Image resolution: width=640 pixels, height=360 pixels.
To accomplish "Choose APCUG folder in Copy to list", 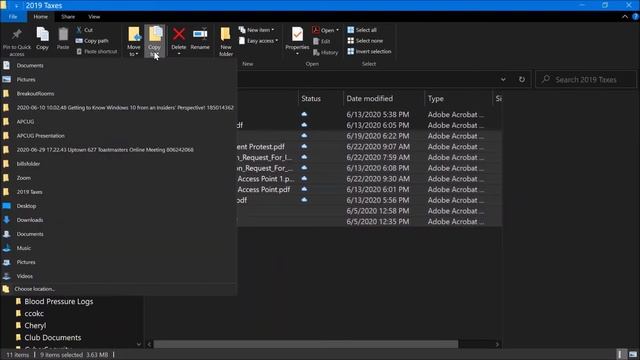I will (x=118, y=122).
